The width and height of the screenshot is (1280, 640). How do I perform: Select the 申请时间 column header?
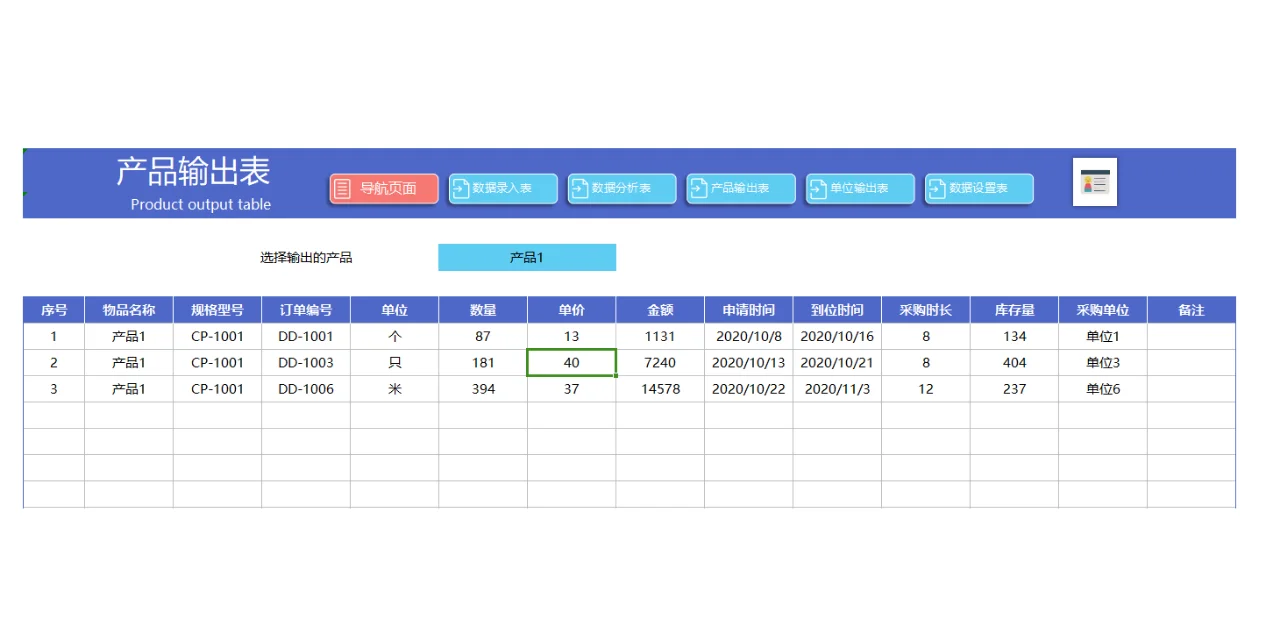point(749,310)
